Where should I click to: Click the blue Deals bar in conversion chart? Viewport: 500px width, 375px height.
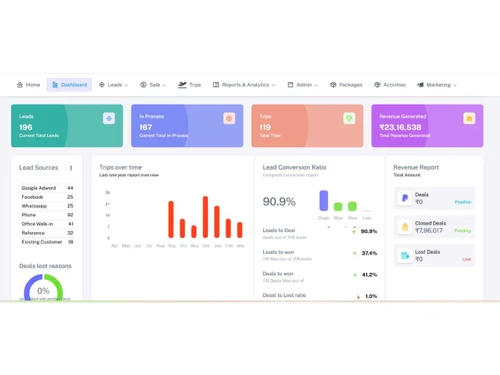[x=324, y=200]
